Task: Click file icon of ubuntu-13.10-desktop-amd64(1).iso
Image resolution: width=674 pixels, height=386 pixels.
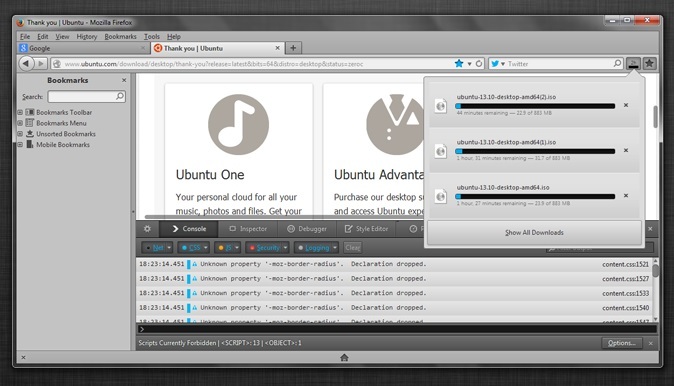Action: pos(441,151)
